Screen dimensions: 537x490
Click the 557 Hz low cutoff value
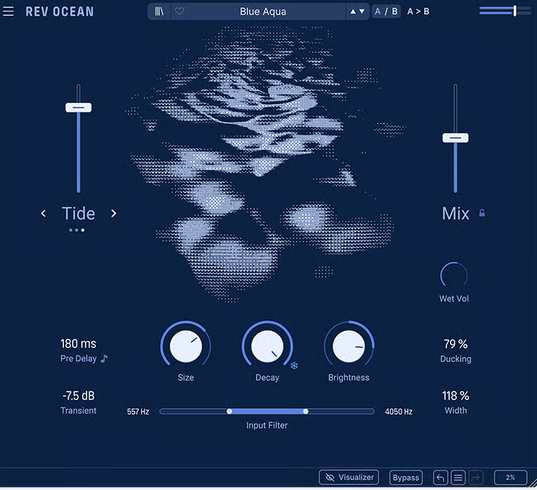[x=138, y=412]
